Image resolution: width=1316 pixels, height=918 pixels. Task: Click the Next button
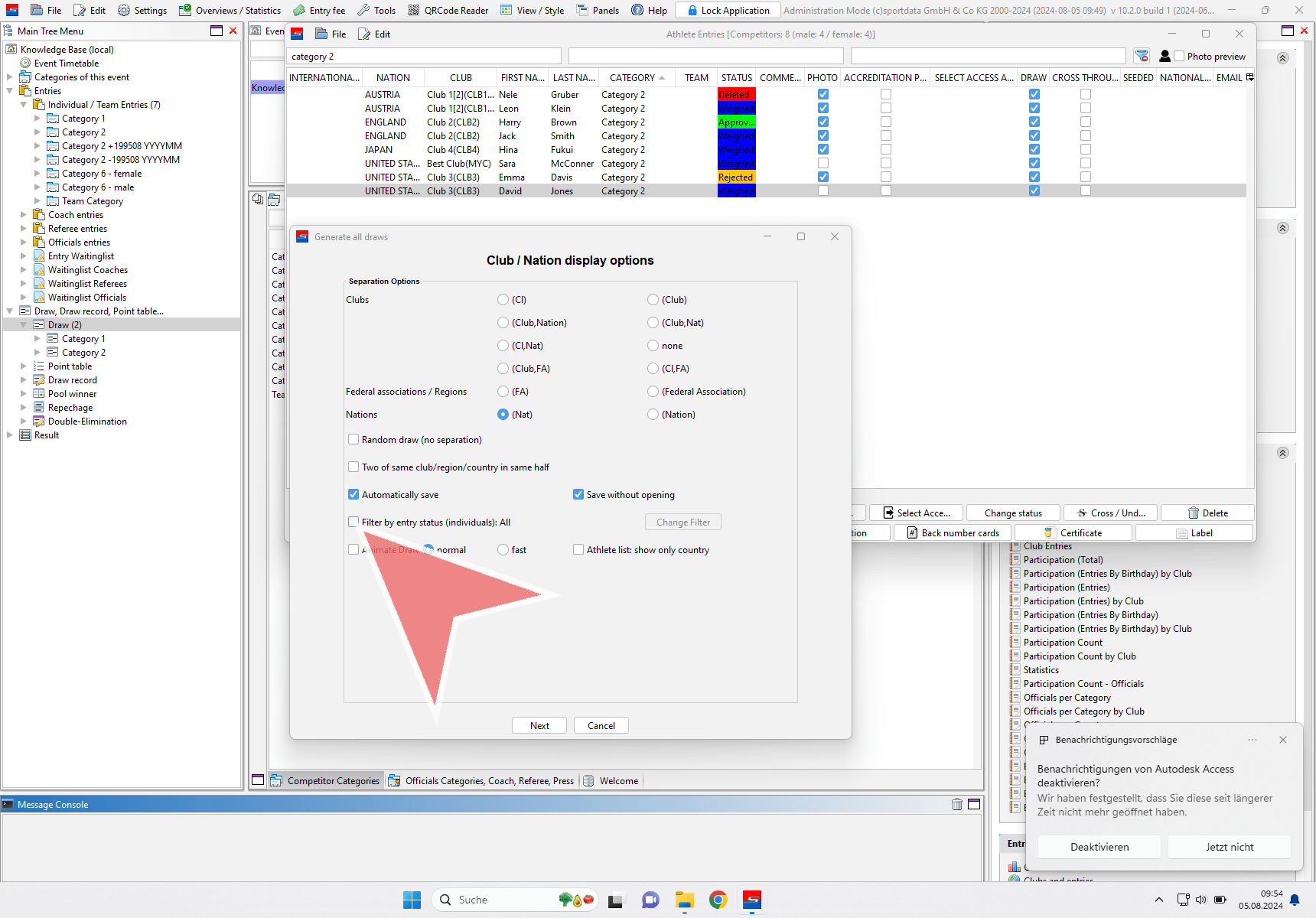coord(539,725)
